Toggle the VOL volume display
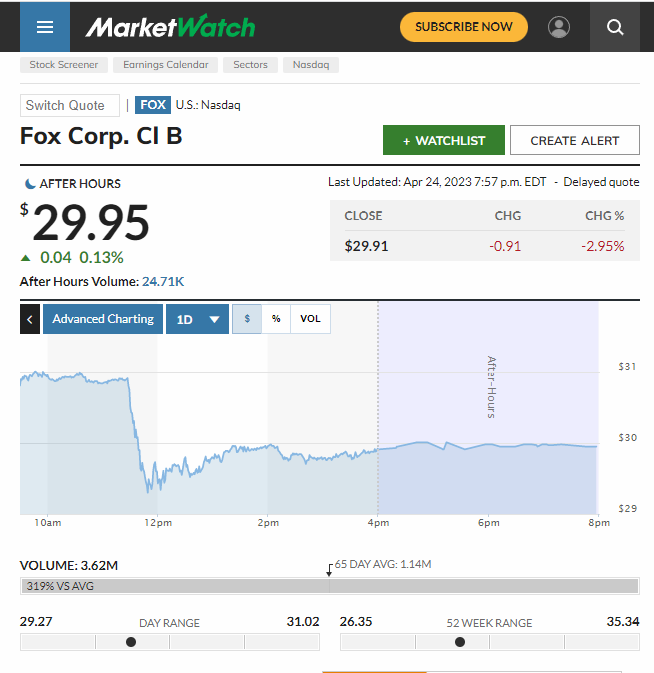 [310, 319]
